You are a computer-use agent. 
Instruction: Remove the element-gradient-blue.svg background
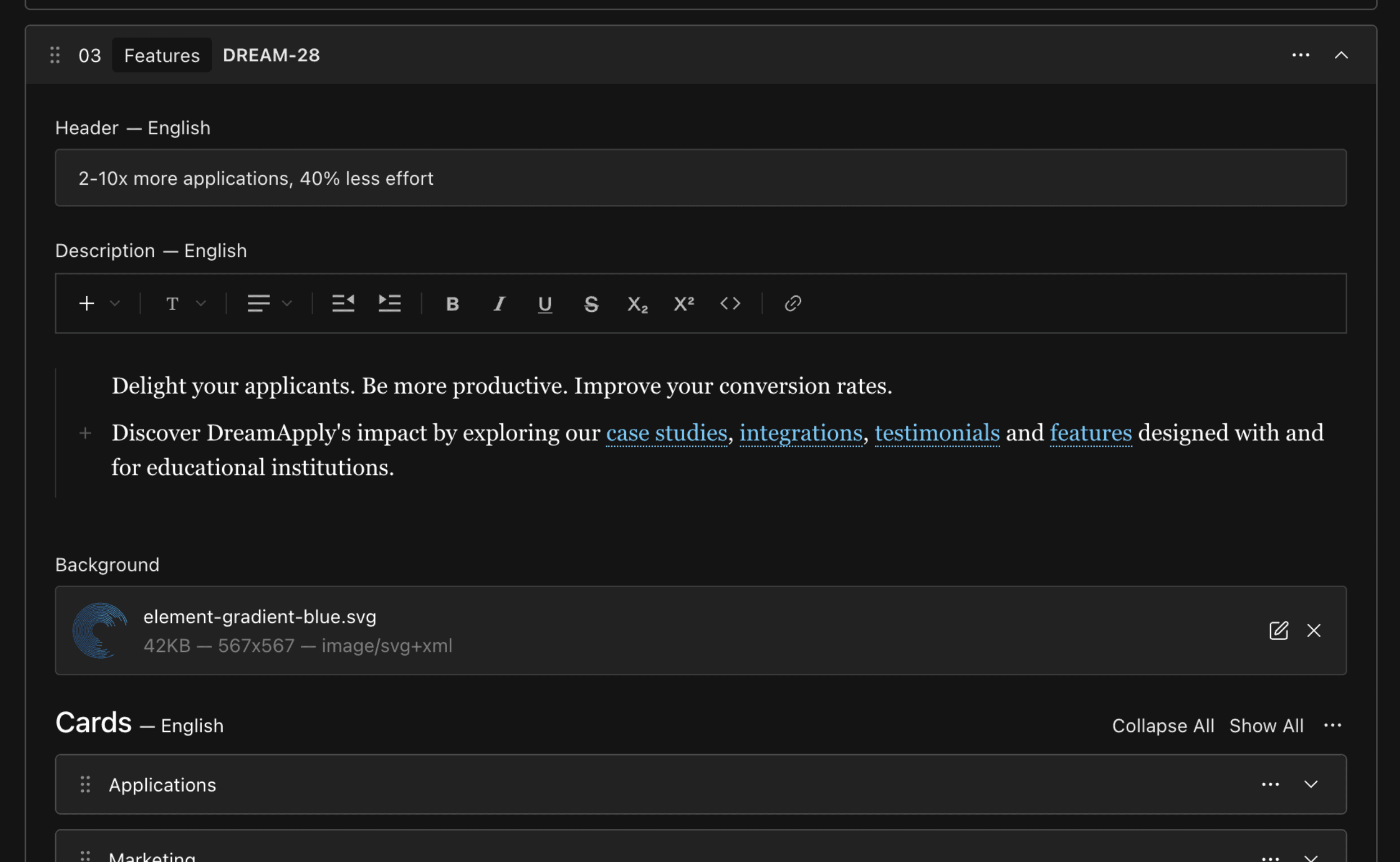(x=1314, y=630)
